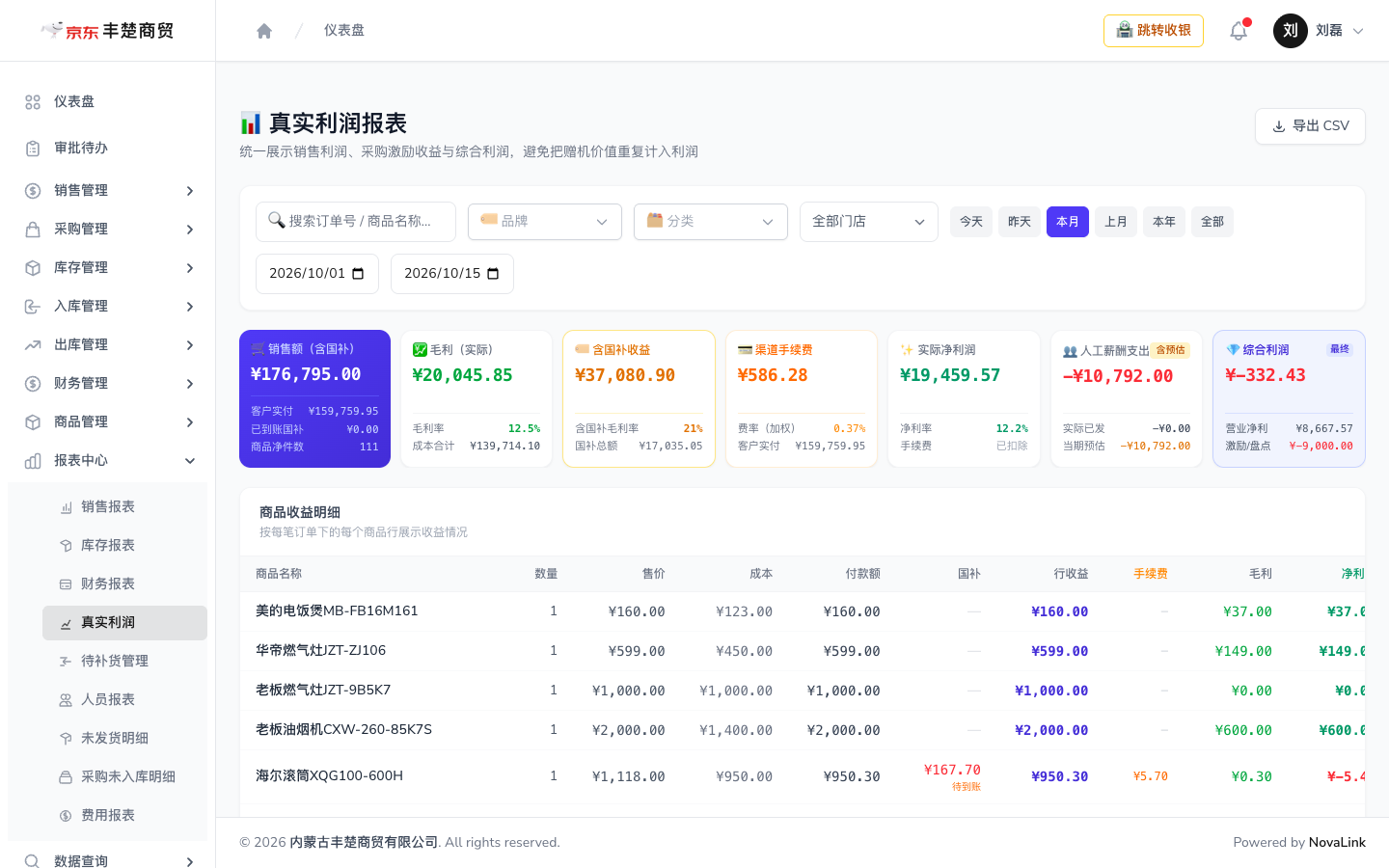Select the 本月 date range
This screenshot has height=868, width=1389.
[1068, 222]
